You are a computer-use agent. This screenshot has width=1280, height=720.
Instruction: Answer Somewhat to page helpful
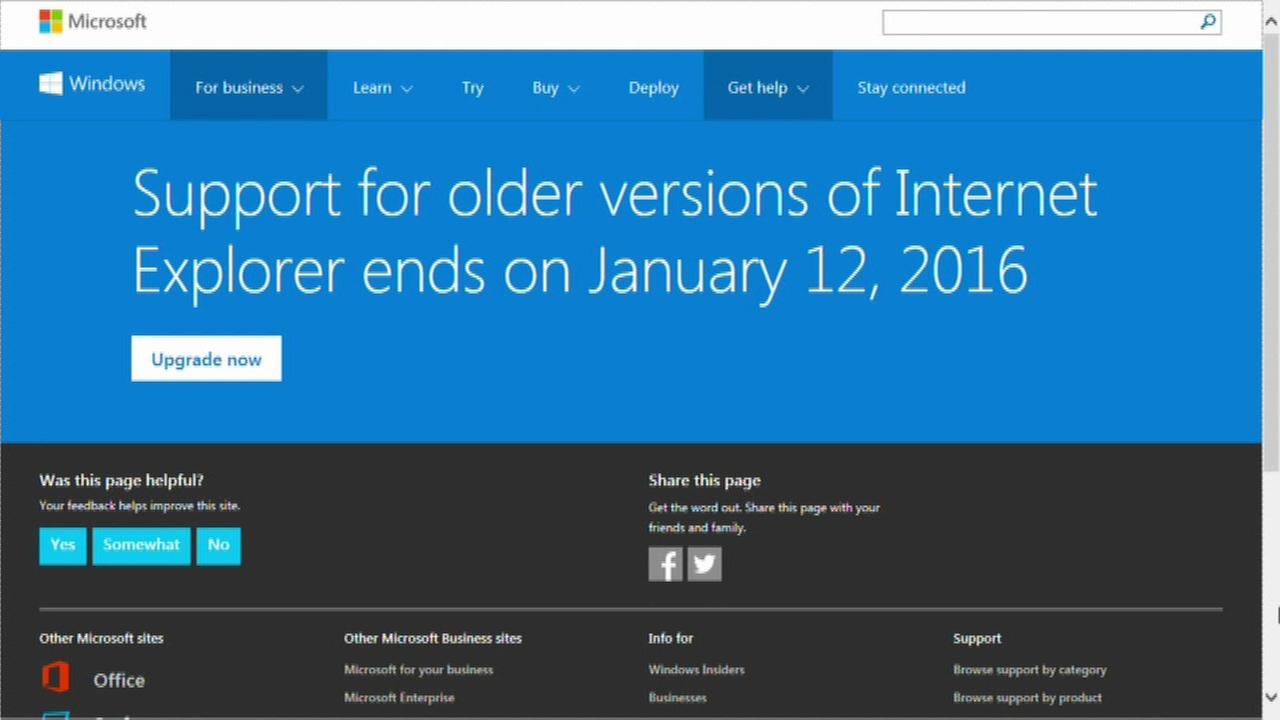pyautogui.click(x=141, y=545)
